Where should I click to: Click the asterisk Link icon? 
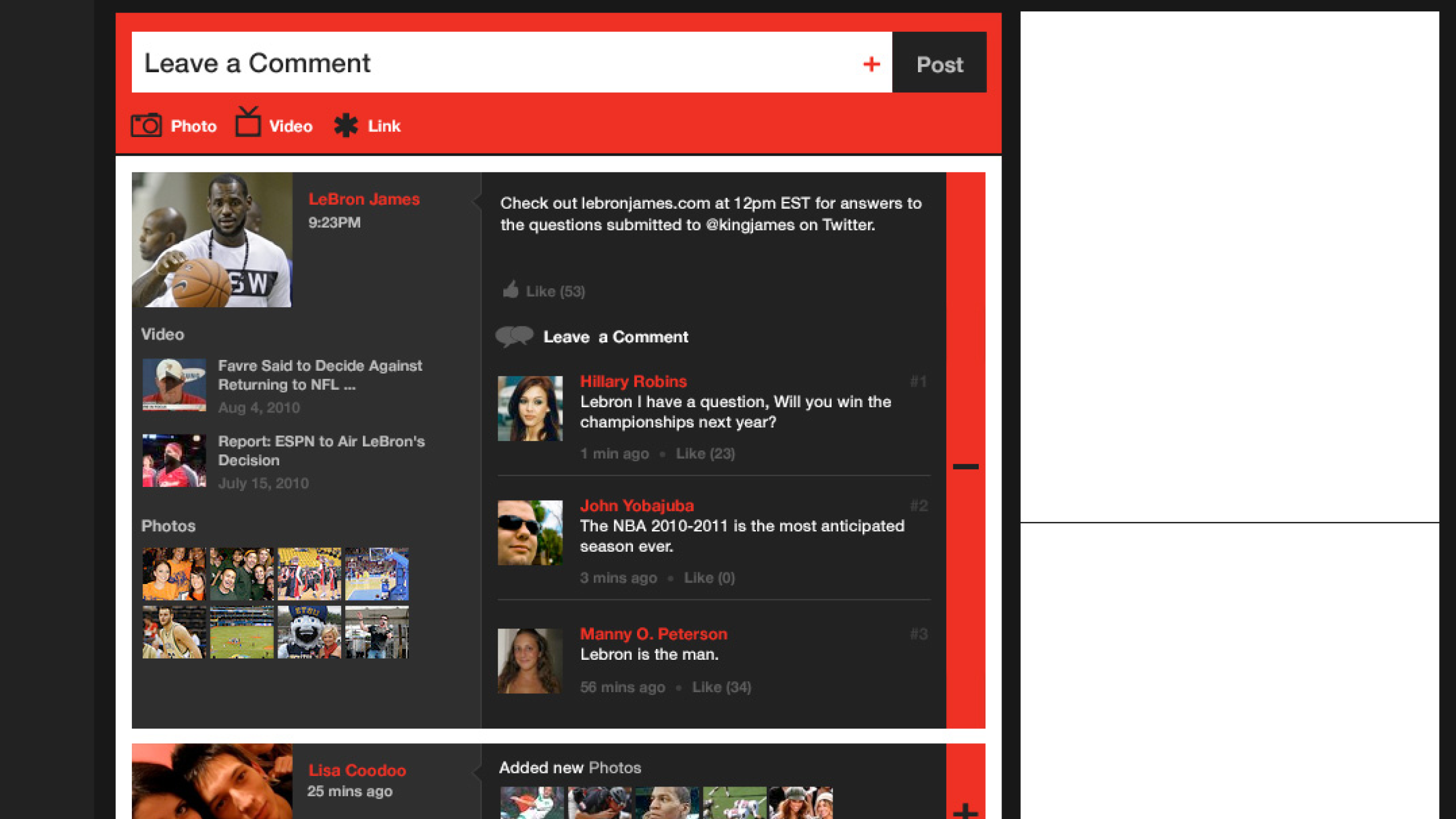pyautogui.click(x=346, y=126)
